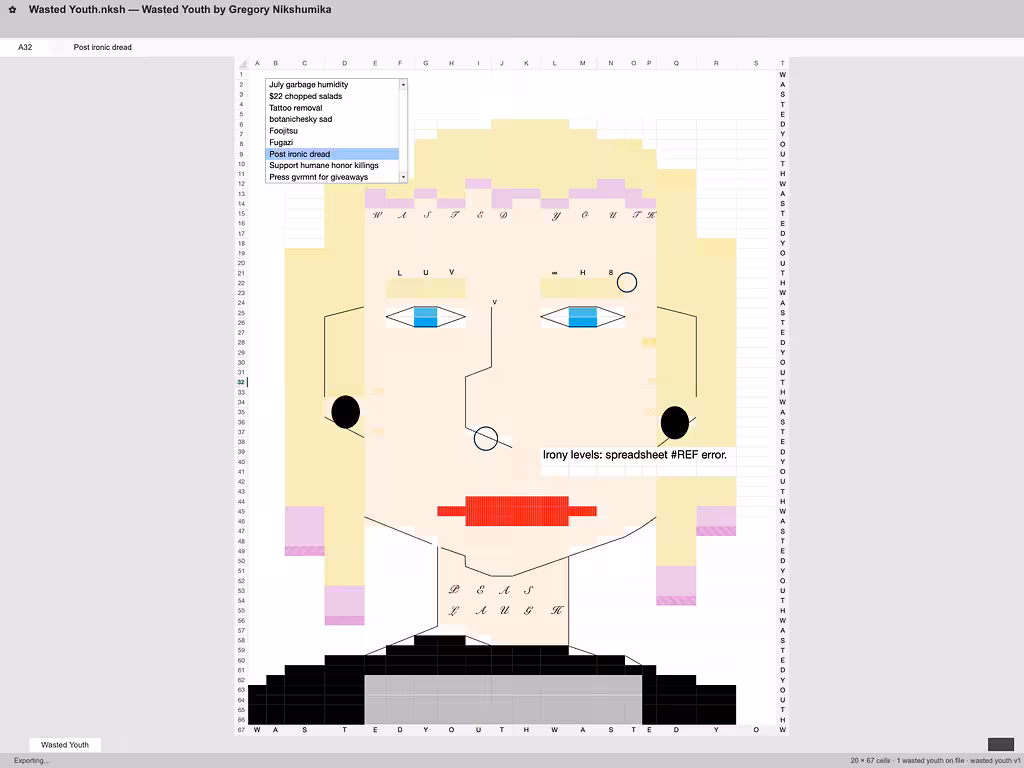Select 'July garbage humidity' in the list box
1024x768 pixels.
332,85
